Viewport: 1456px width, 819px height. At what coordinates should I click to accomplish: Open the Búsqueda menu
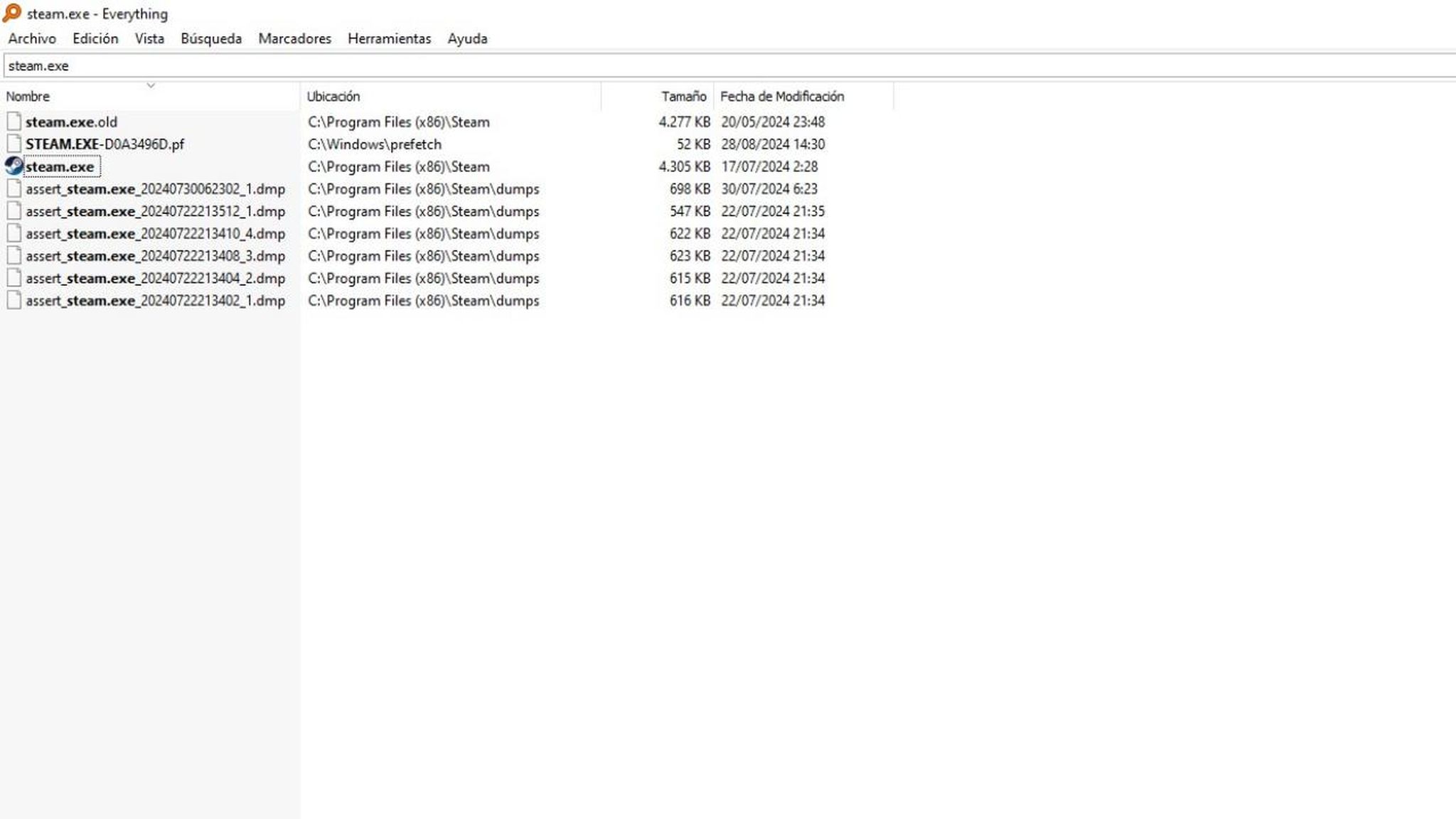coord(211,39)
